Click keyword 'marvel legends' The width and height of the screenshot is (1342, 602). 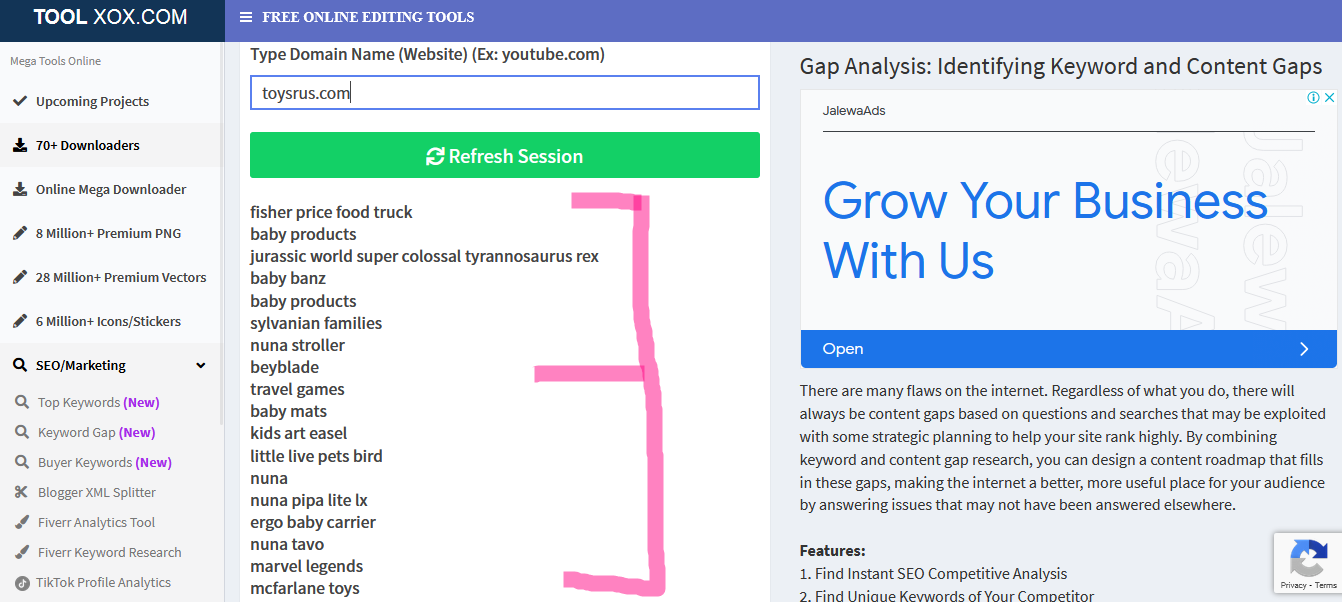tap(306, 566)
